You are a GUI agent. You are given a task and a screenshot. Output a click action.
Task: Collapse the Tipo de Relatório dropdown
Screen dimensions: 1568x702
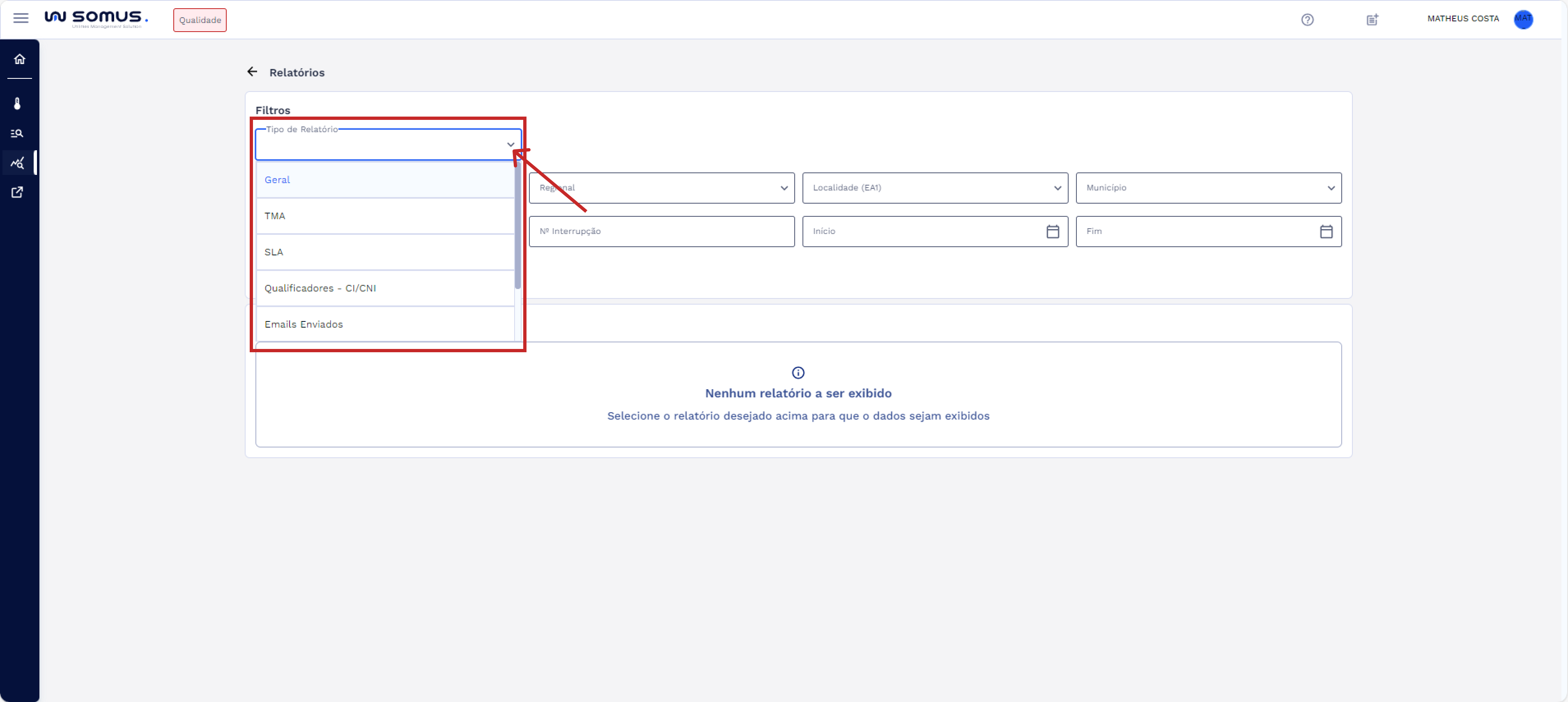(x=510, y=145)
